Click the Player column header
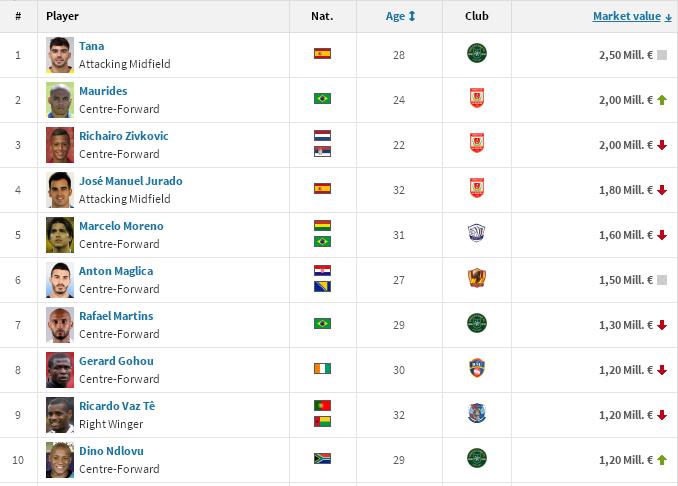Viewport: 678px width, 486px height. [62, 16]
